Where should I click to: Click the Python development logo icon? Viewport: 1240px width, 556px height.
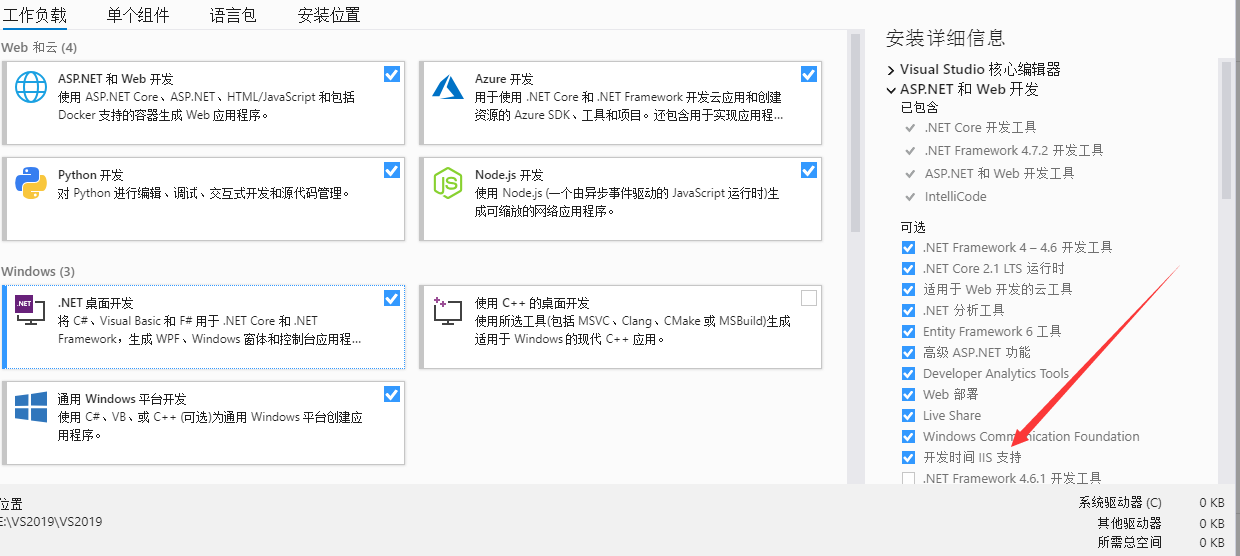pos(31,183)
